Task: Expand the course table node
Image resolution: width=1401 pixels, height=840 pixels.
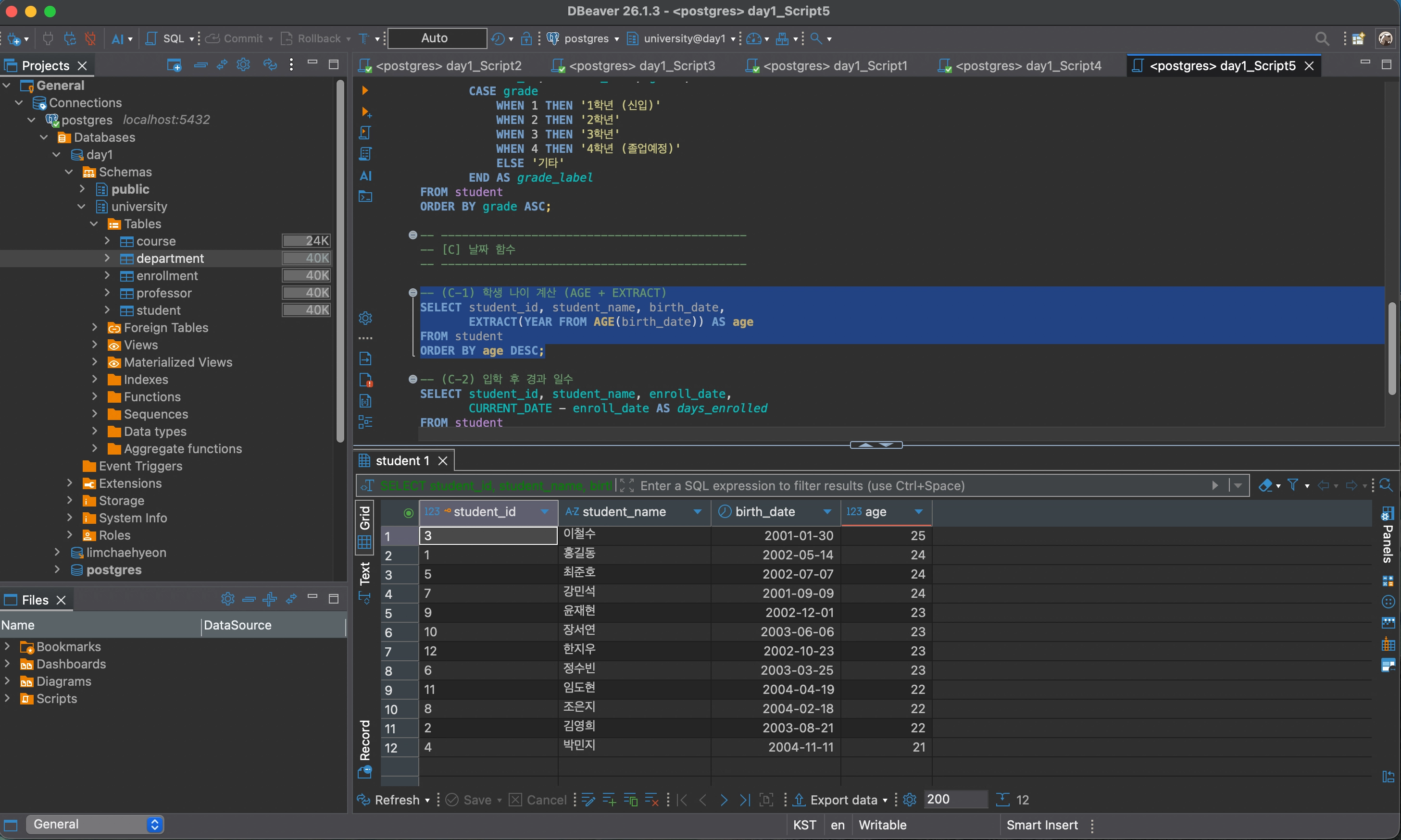Action: (107, 241)
